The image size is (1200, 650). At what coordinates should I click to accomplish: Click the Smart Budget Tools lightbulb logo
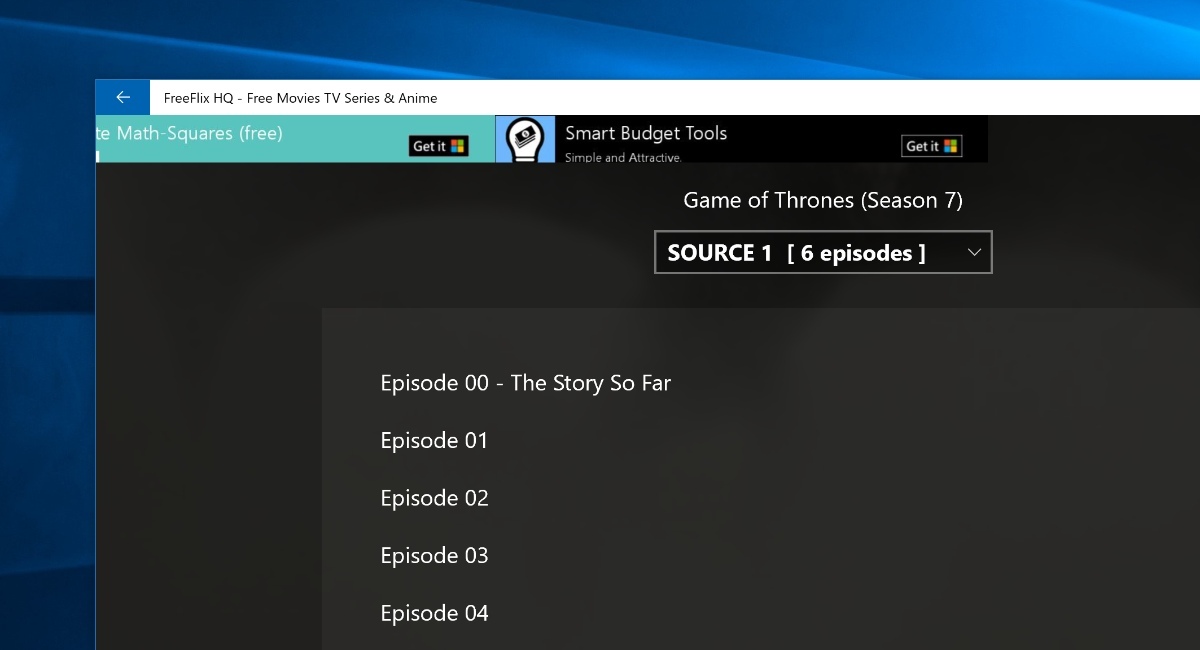coord(525,139)
